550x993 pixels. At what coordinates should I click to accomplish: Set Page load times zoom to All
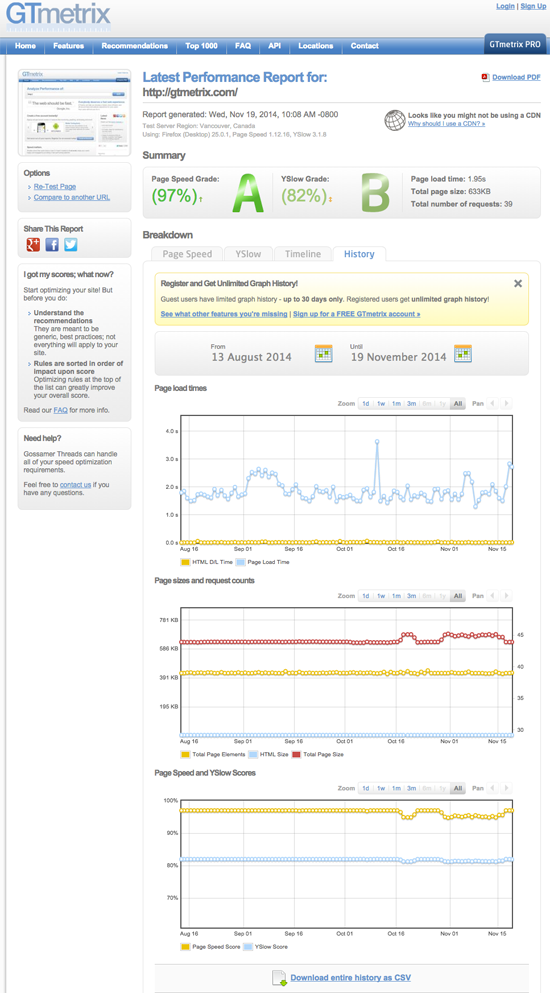[x=457, y=403]
